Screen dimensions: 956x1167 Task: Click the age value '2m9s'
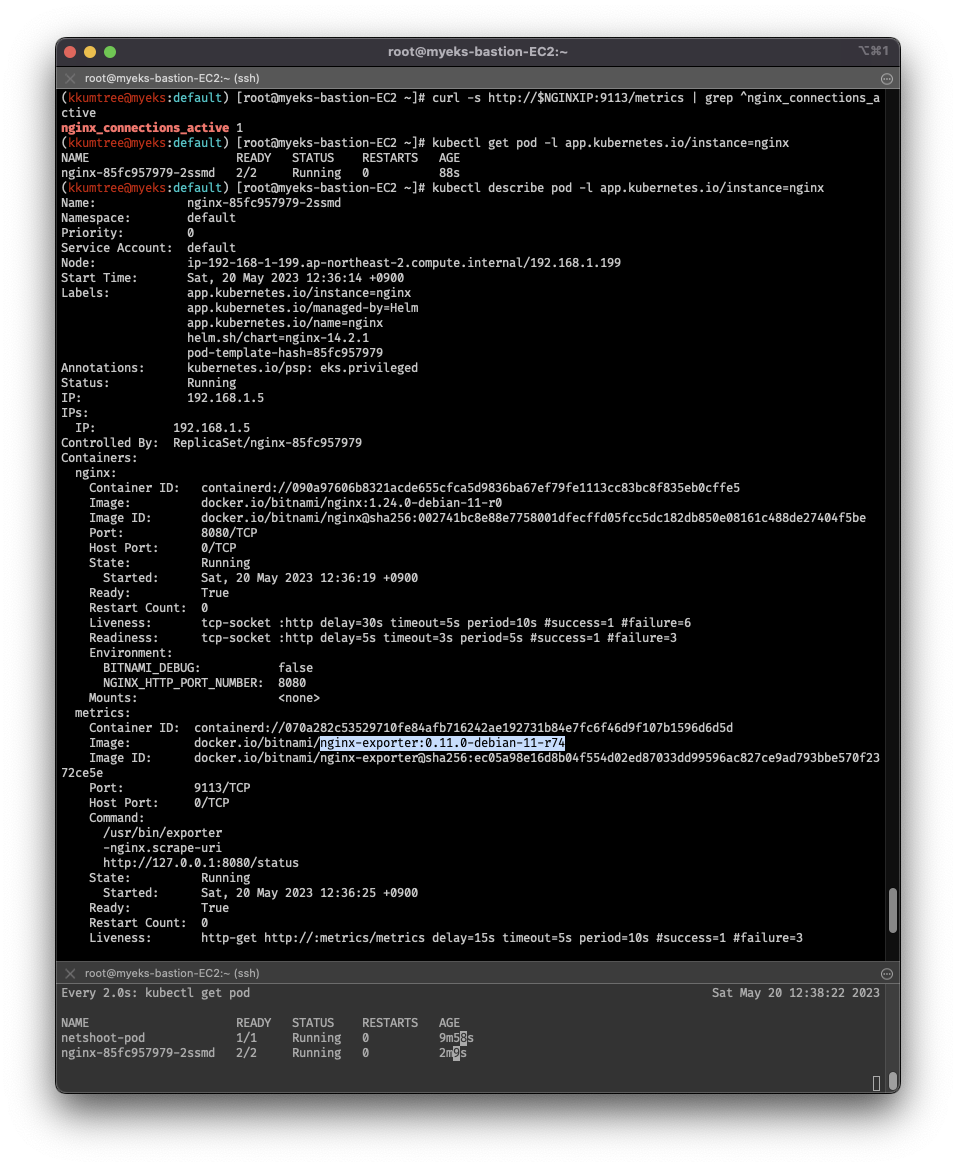pos(453,1053)
